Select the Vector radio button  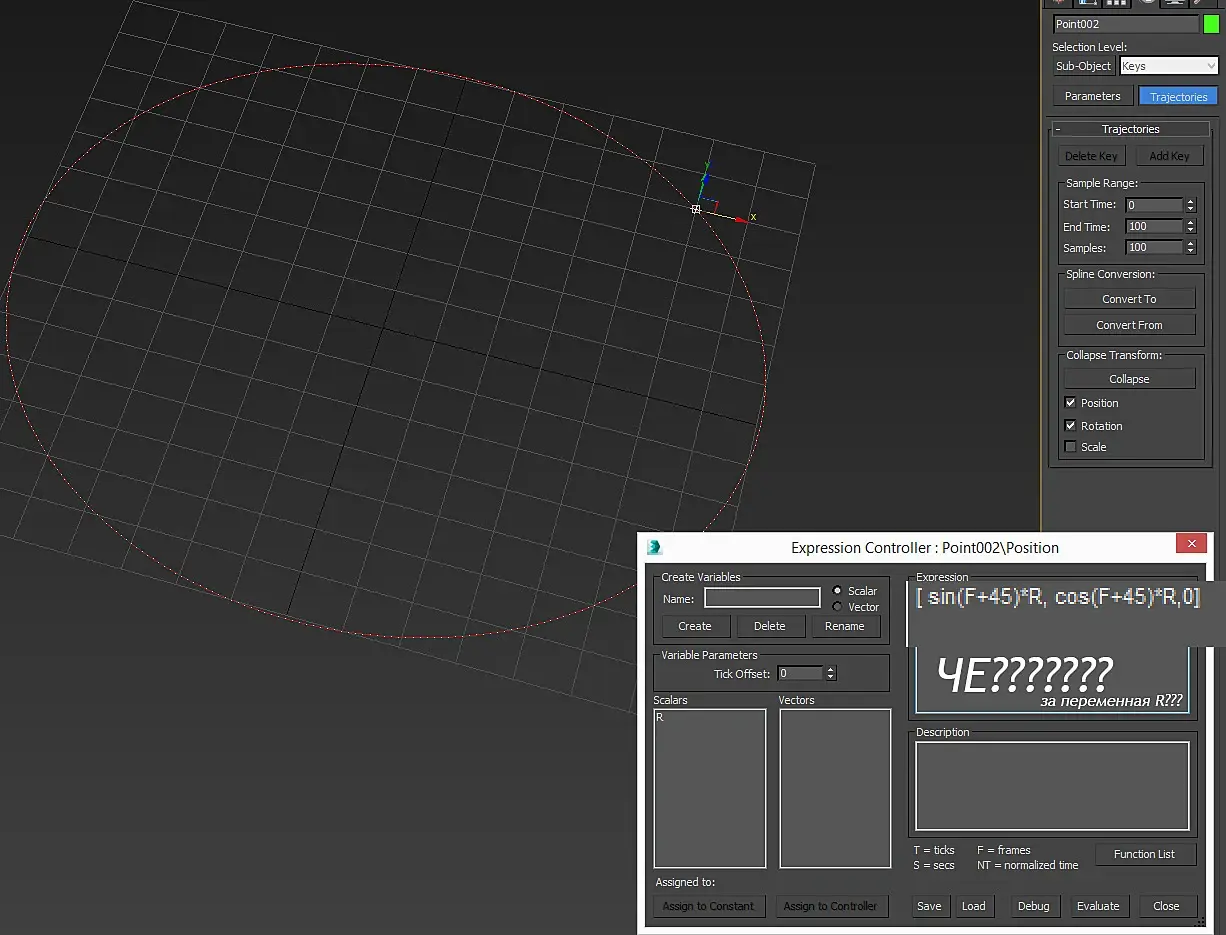838,607
